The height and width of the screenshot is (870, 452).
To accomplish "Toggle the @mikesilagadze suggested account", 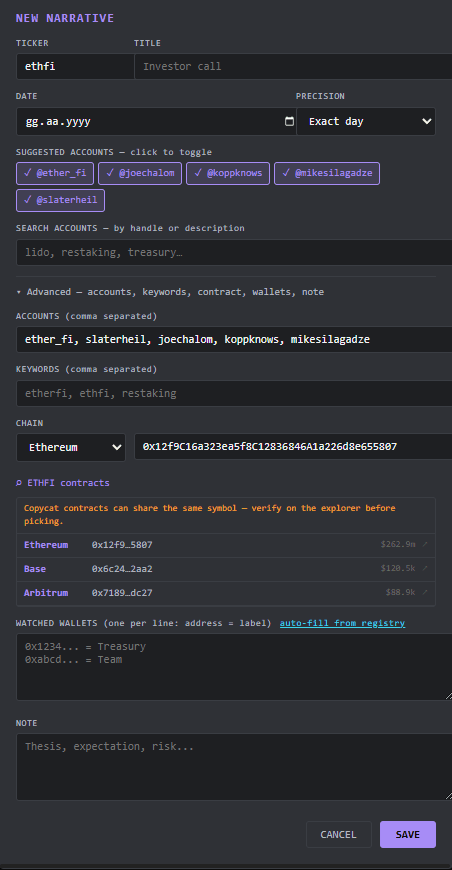I will click(x=327, y=173).
